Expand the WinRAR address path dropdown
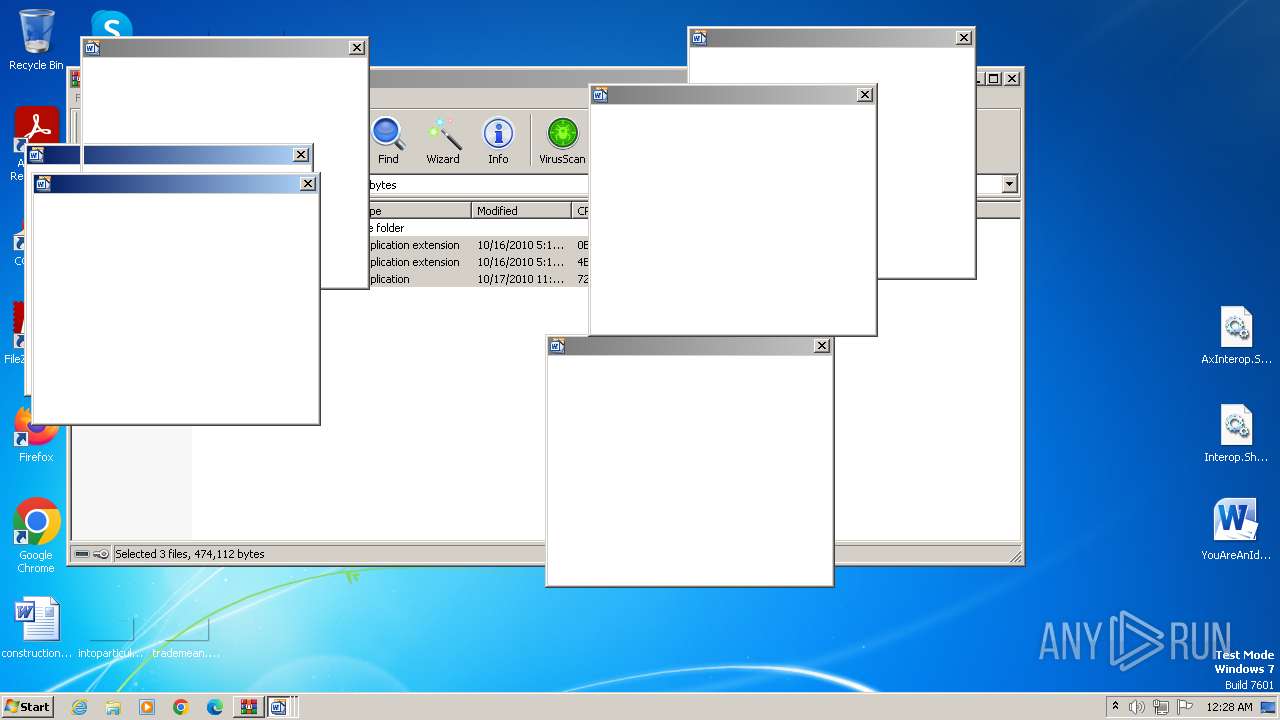This screenshot has width=1280, height=720. (1009, 184)
